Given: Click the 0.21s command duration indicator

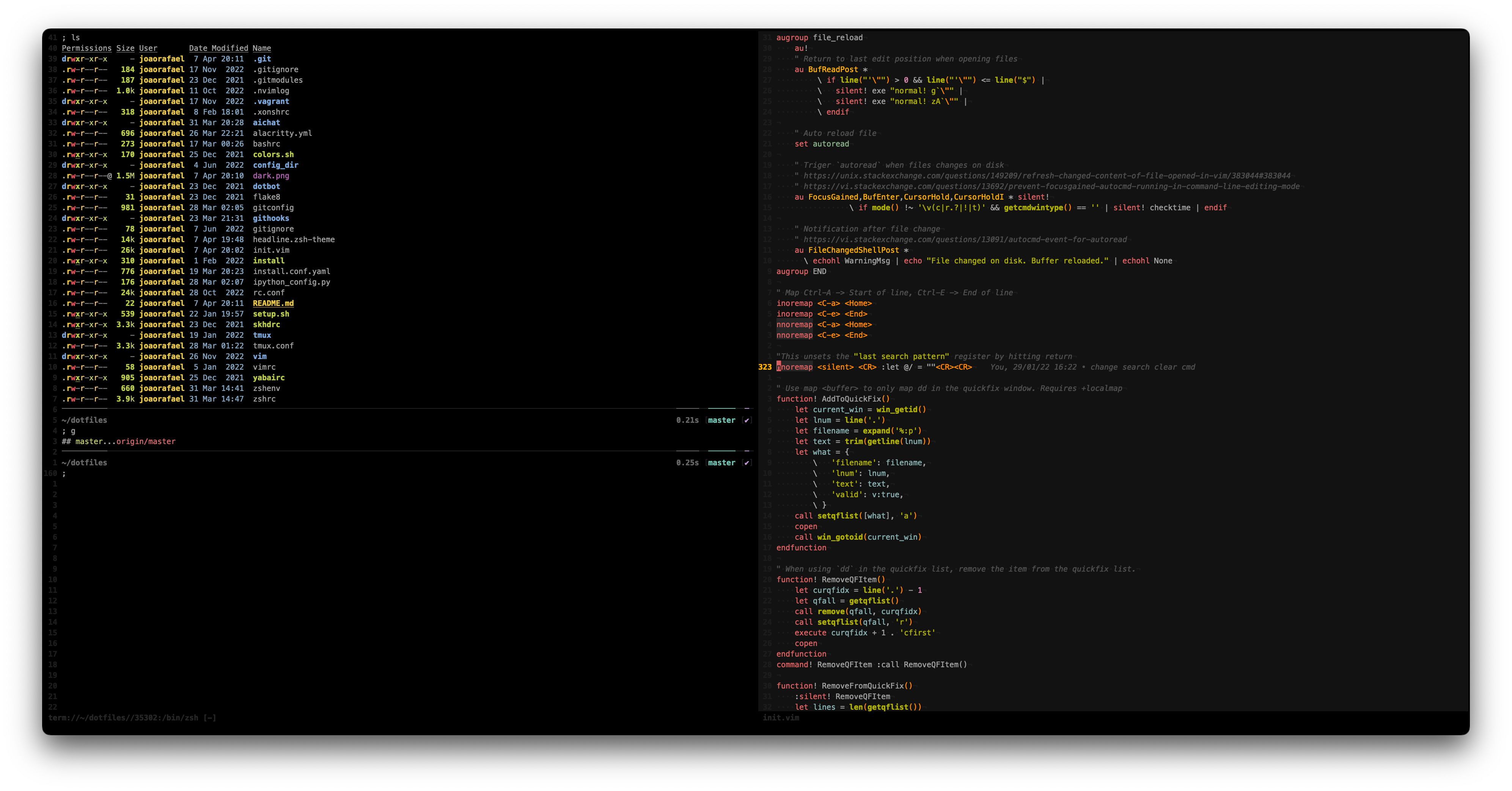Looking at the screenshot, I should tap(687, 421).
